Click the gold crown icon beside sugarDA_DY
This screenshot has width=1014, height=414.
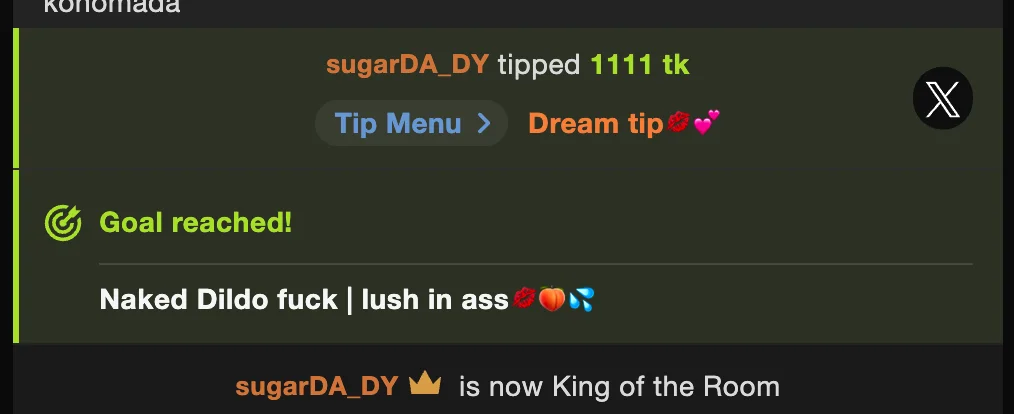point(425,384)
